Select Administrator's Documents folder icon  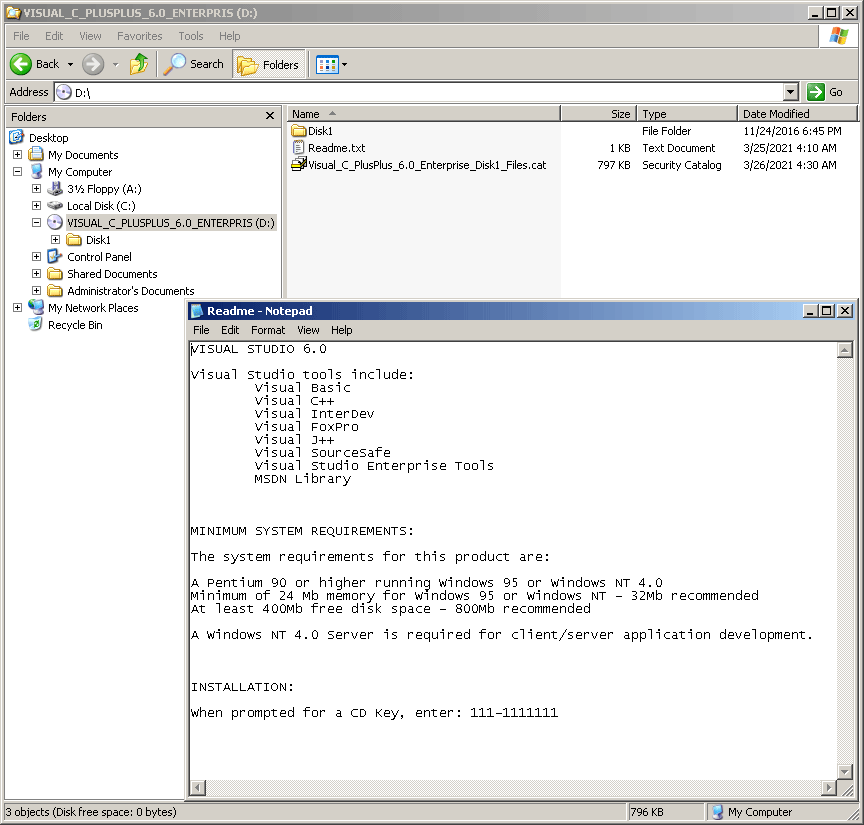coord(55,290)
